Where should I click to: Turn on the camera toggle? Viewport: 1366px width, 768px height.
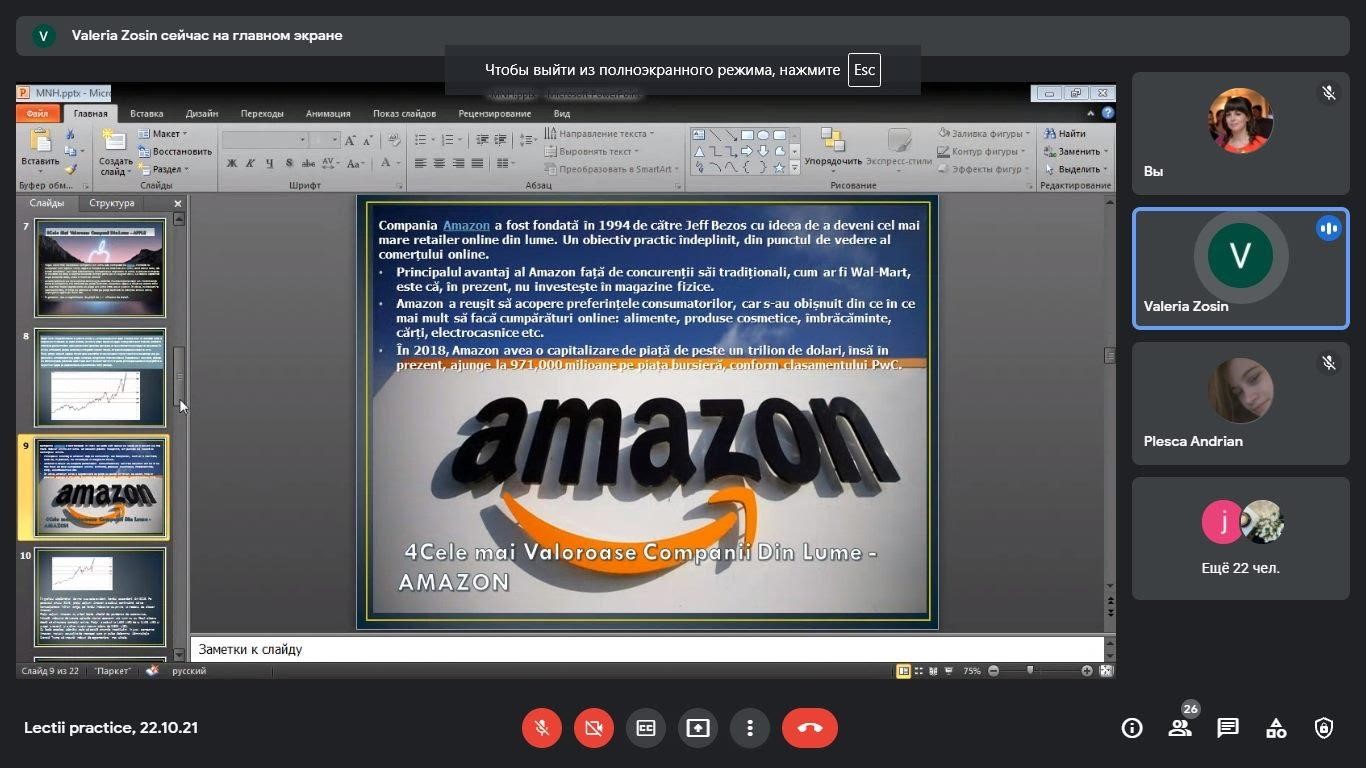(594, 728)
